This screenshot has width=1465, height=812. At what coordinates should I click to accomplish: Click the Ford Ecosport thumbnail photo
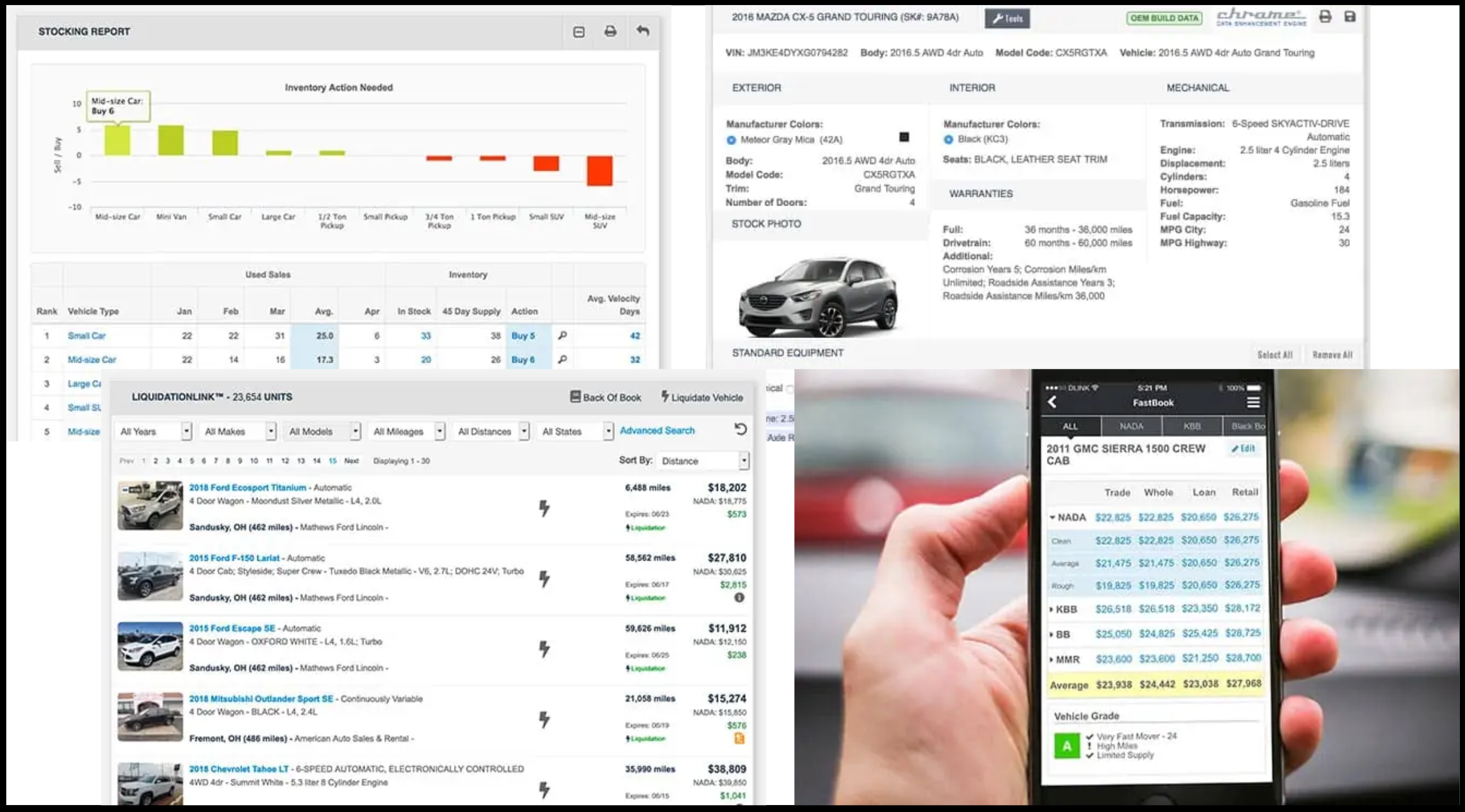tap(150, 505)
